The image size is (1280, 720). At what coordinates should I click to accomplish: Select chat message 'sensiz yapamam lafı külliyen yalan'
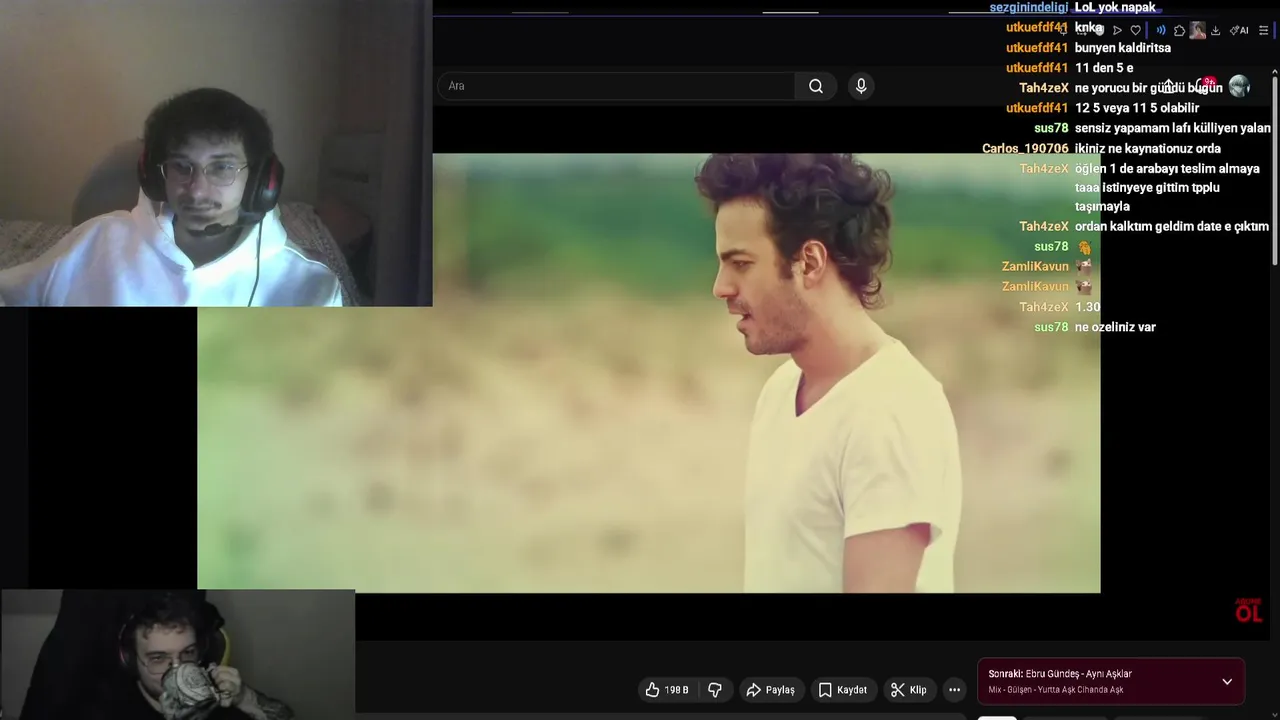1173,128
